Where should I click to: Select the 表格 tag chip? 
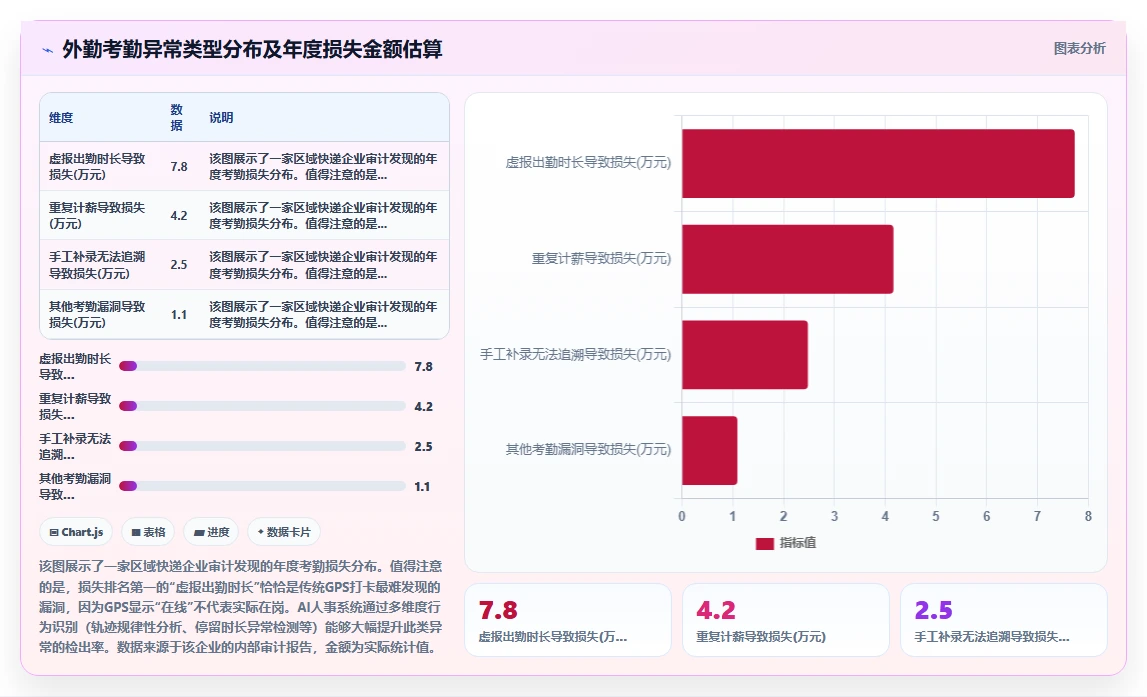coord(148,532)
